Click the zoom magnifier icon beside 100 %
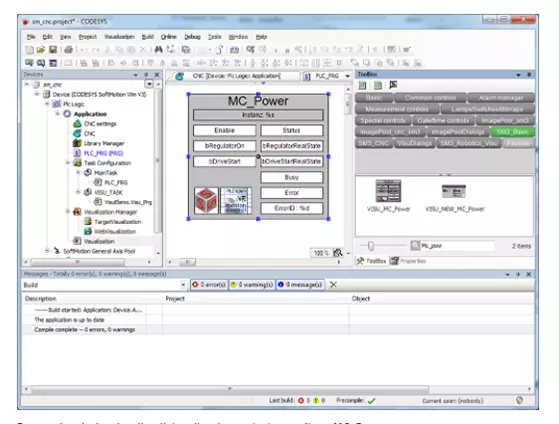Viewport: 559px width, 424px height. coord(338,253)
